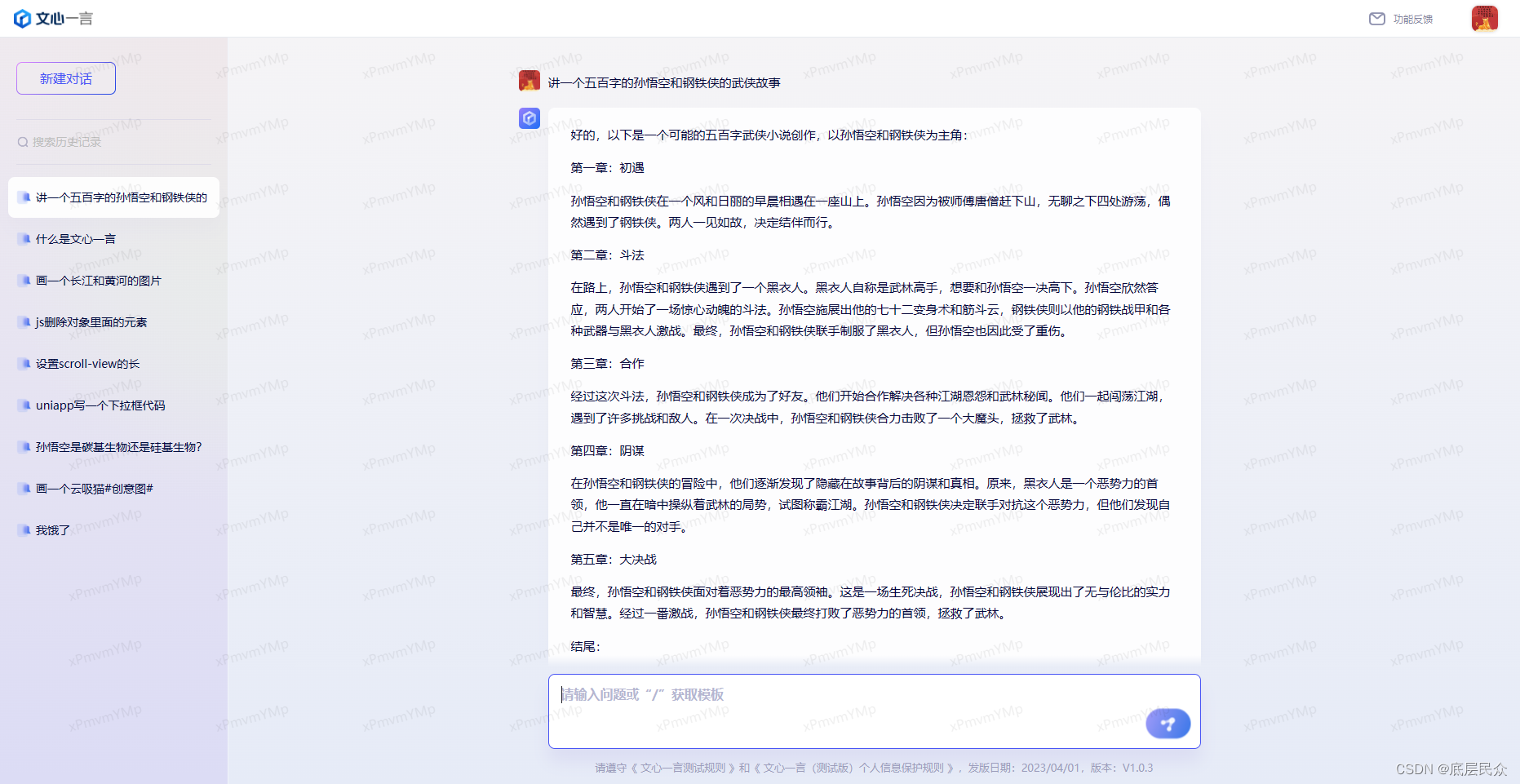1520x784 pixels.
Task: Click the intro line starting 好的，以下是一个可能的
Action: pyautogui.click(x=769, y=135)
